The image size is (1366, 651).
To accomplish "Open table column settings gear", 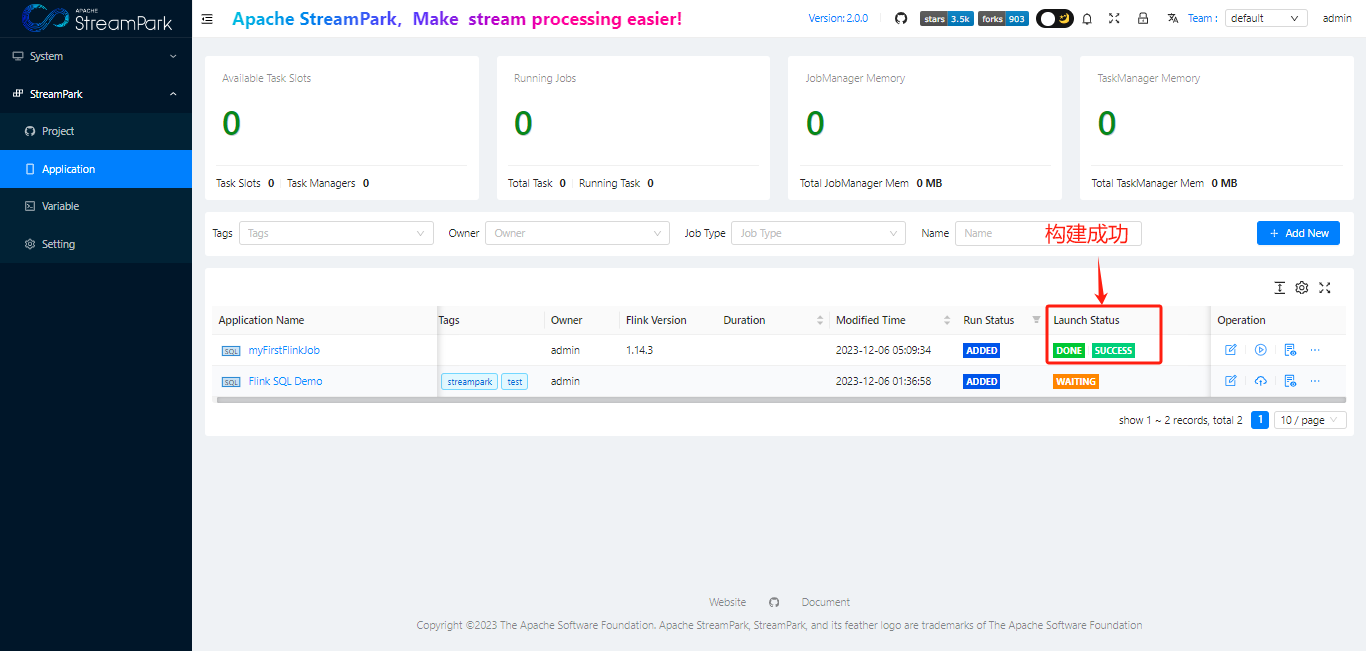I will [x=1302, y=288].
